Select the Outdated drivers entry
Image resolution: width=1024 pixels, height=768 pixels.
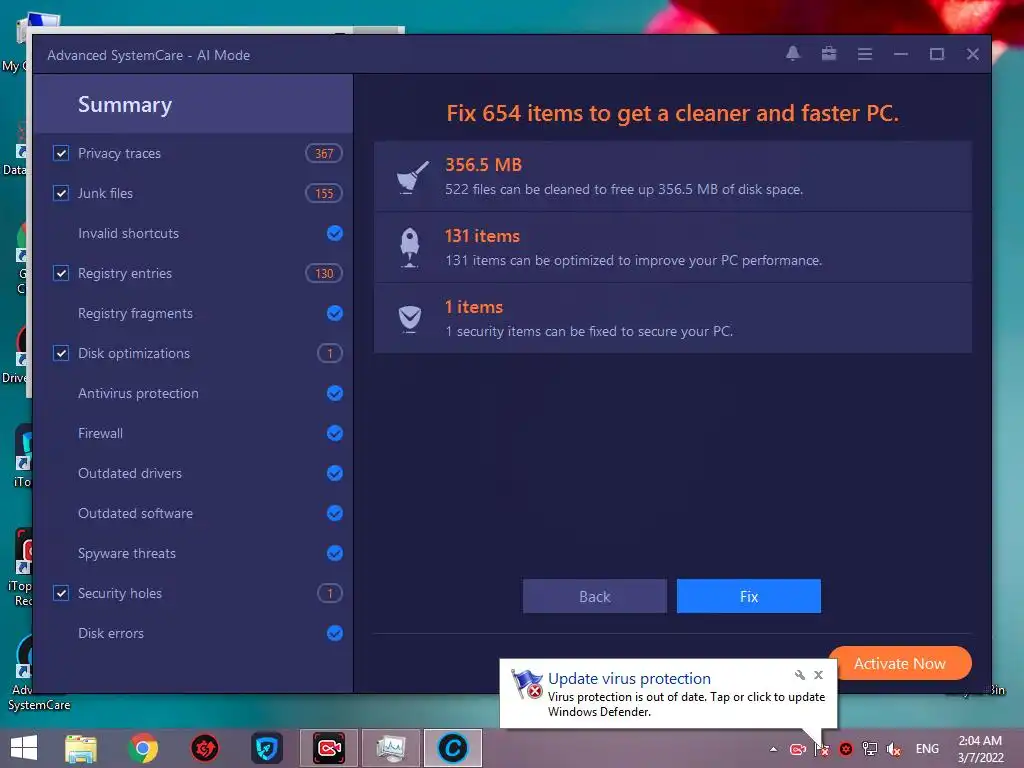tap(130, 473)
